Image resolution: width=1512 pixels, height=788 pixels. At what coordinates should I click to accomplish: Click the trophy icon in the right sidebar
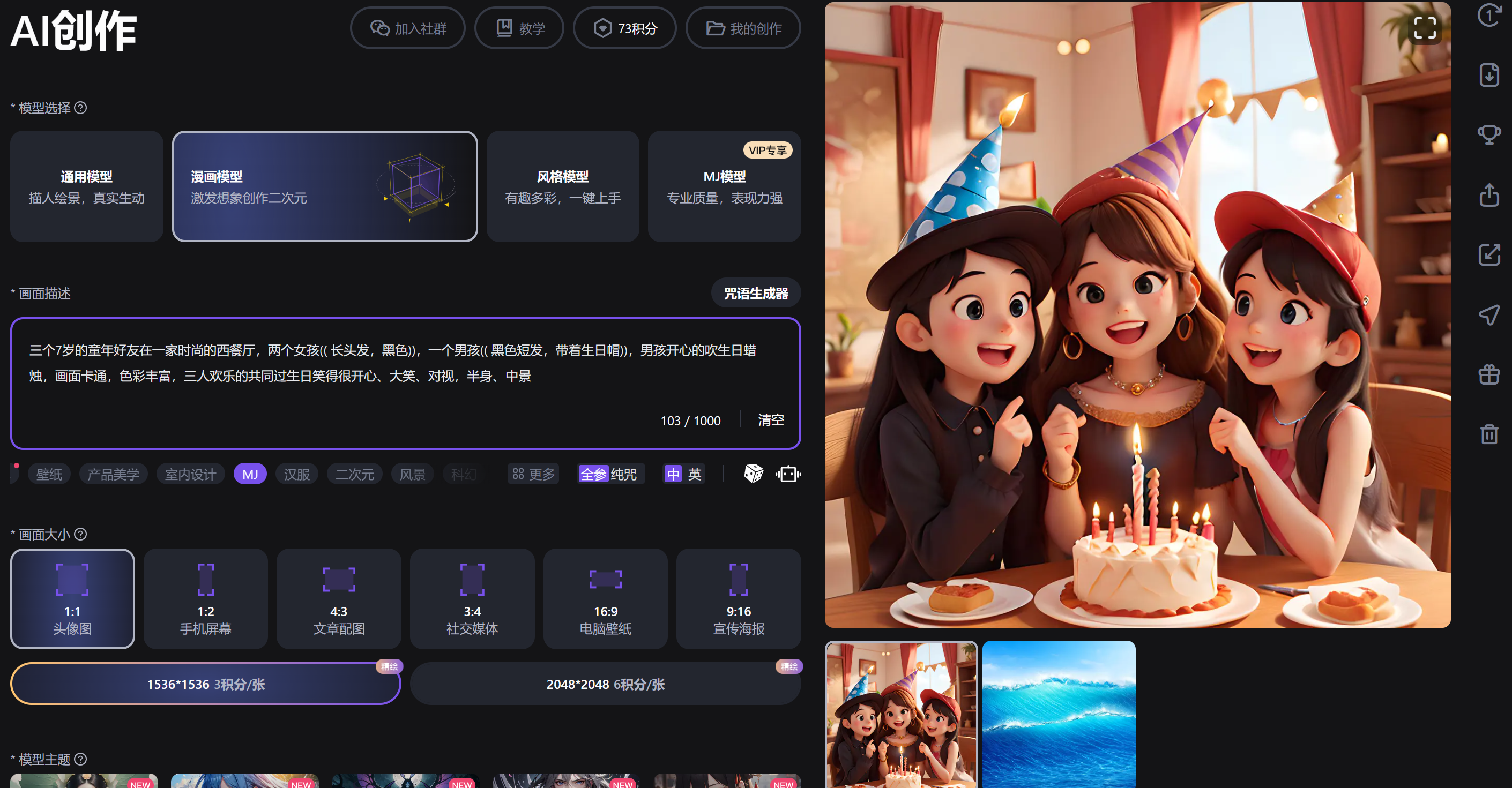[1489, 135]
